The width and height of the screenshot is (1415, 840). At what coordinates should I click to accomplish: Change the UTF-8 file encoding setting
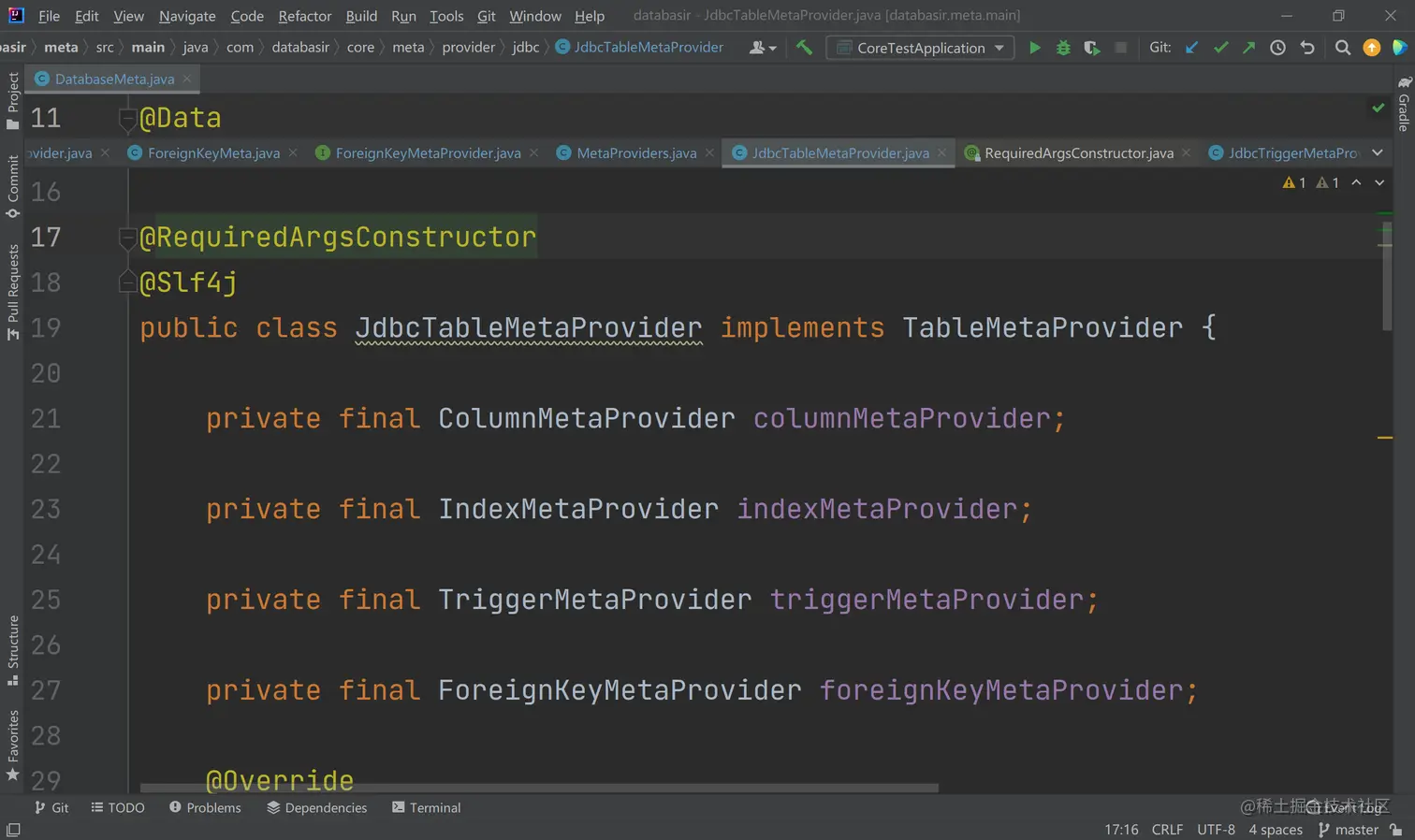(x=1216, y=830)
